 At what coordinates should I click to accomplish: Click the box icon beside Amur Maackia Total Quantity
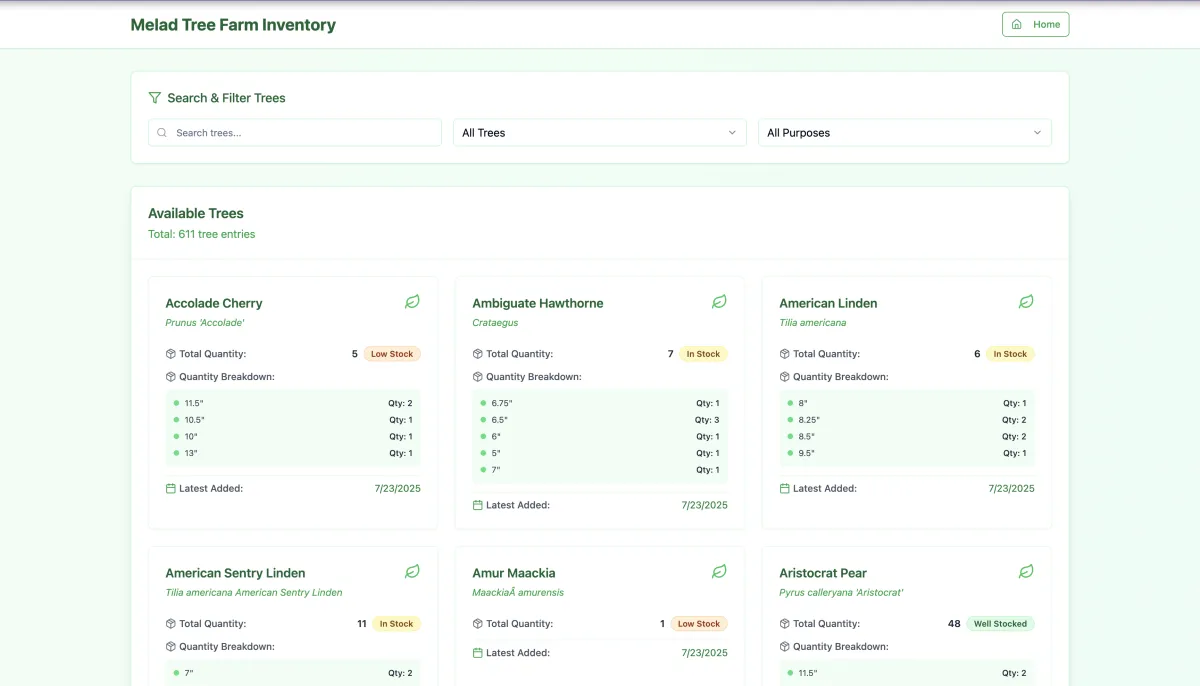coord(478,624)
